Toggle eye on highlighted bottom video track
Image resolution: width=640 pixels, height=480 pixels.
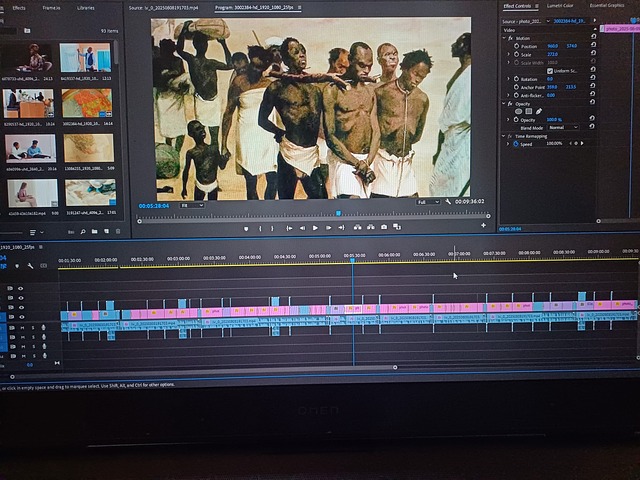(x=20, y=317)
